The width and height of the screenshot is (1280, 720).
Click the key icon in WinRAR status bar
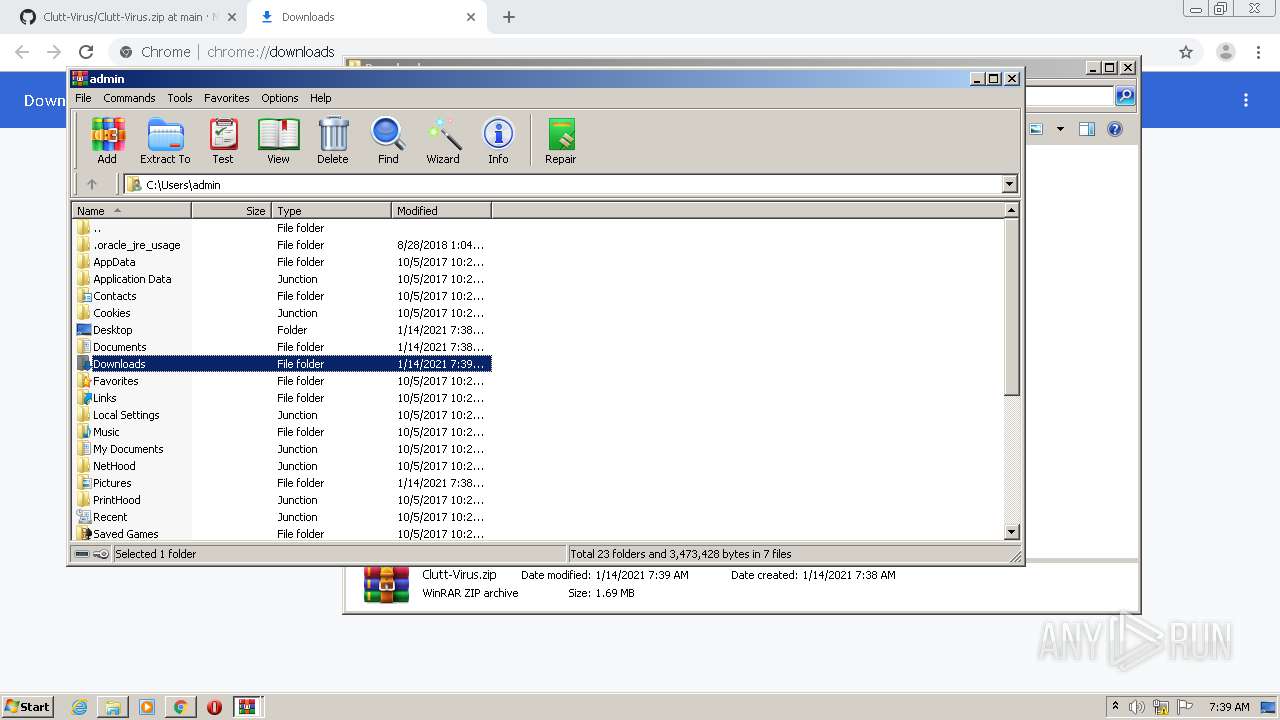[101, 554]
